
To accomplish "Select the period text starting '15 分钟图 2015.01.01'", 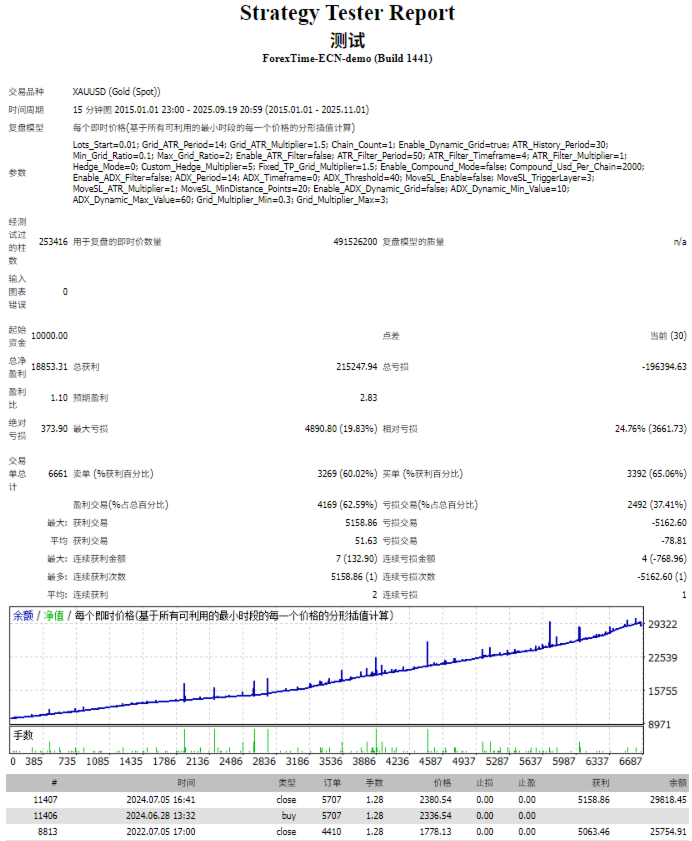I will [x=220, y=110].
